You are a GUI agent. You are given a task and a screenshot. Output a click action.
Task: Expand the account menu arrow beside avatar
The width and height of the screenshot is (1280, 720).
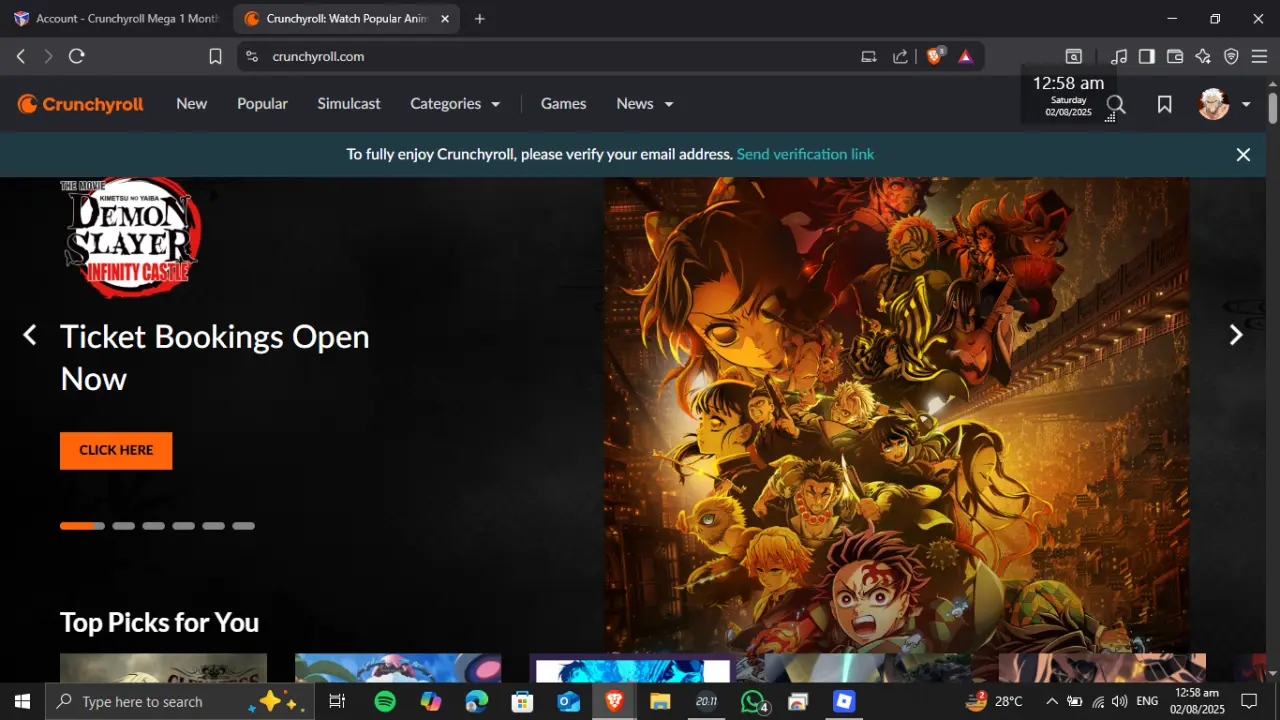[1246, 104]
